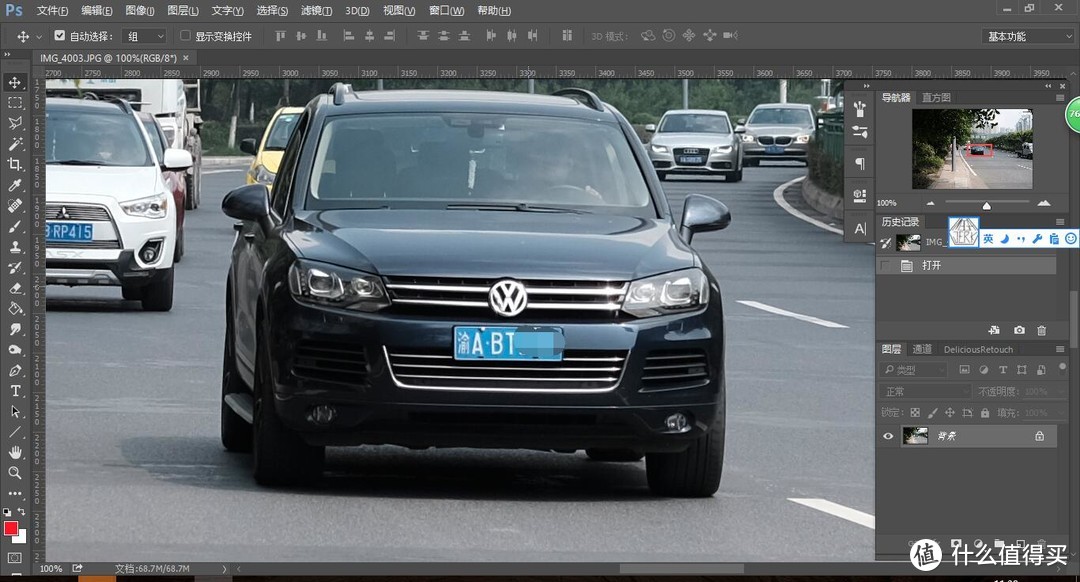The image size is (1080, 582).
Task: Select the Brush tool
Action: [14, 226]
